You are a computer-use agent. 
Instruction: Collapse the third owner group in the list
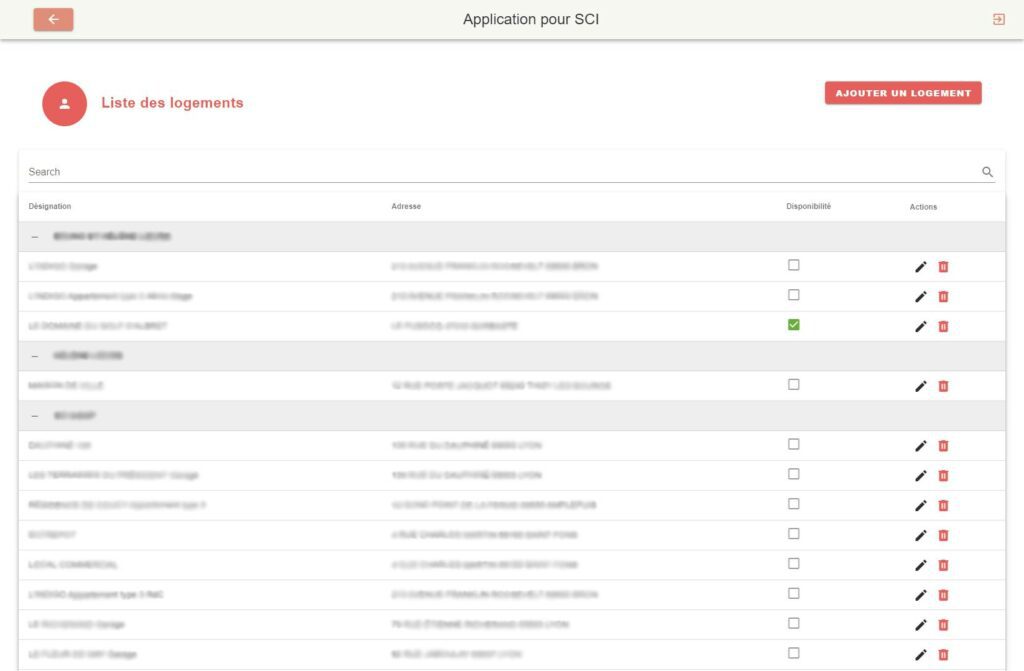35,415
